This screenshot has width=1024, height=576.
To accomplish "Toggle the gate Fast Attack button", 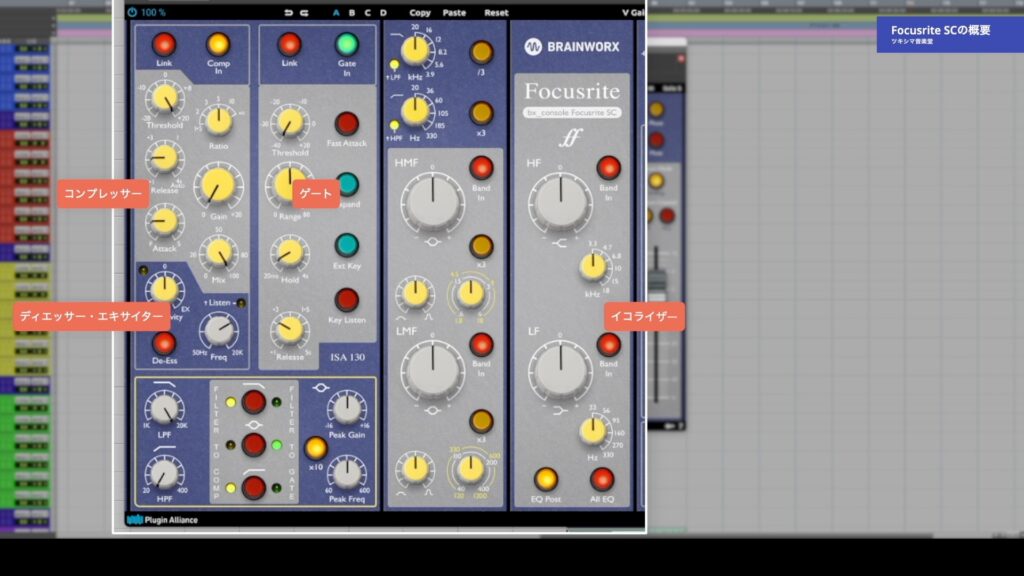I will coord(347,123).
